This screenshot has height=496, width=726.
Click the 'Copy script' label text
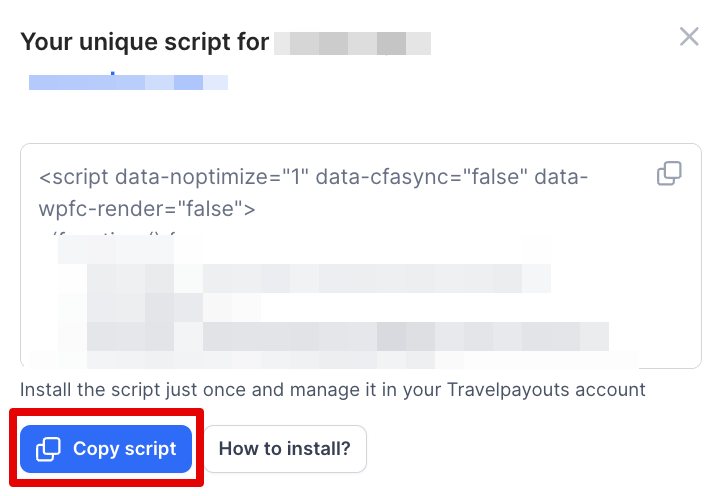pyautogui.click(x=124, y=449)
